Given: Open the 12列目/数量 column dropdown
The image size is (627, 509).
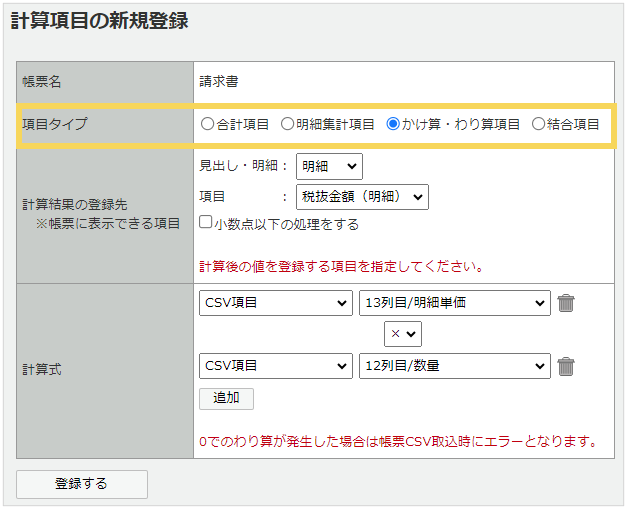Looking at the screenshot, I should tap(455, 366).
